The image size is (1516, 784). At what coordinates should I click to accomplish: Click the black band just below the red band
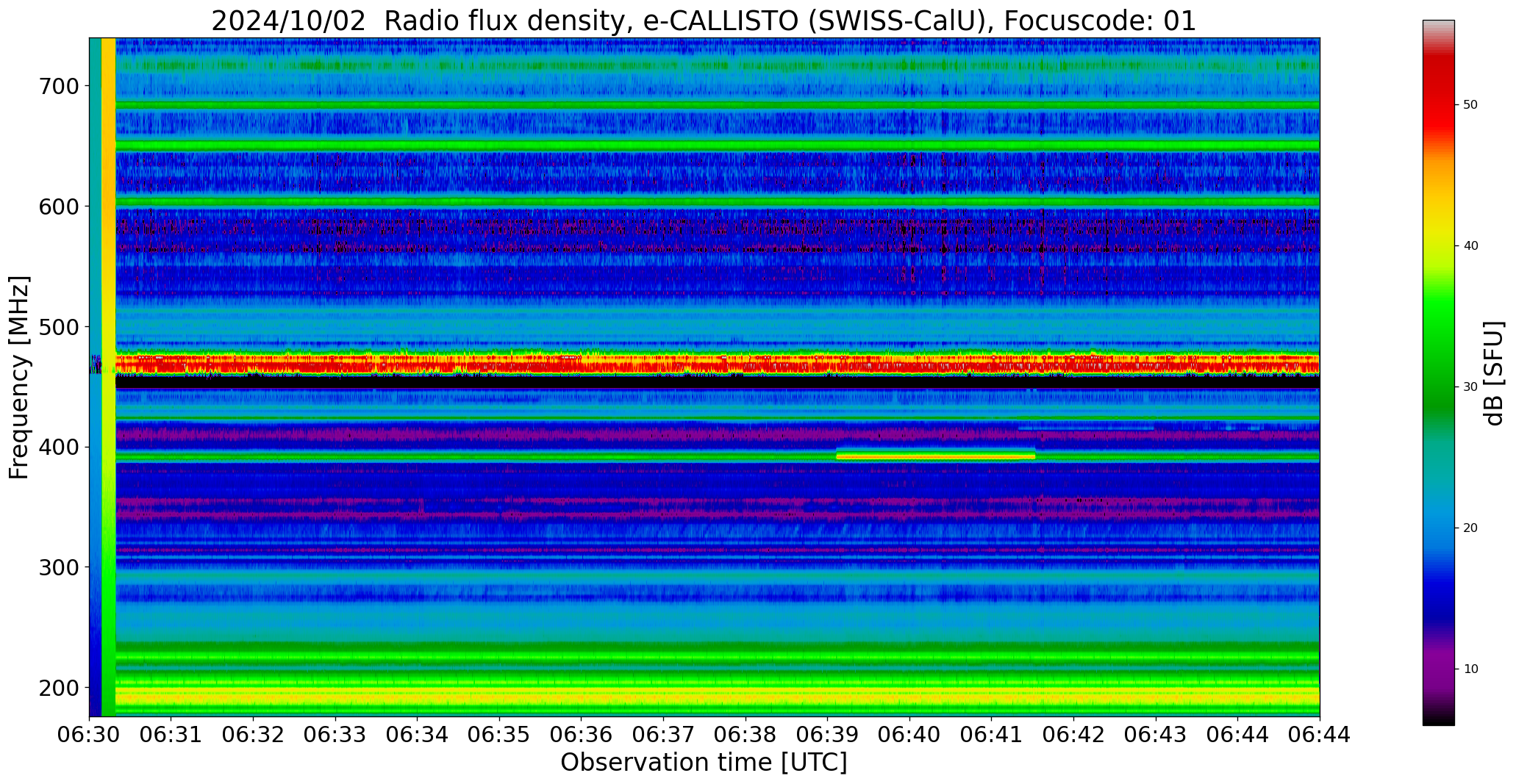pos(717,382)
